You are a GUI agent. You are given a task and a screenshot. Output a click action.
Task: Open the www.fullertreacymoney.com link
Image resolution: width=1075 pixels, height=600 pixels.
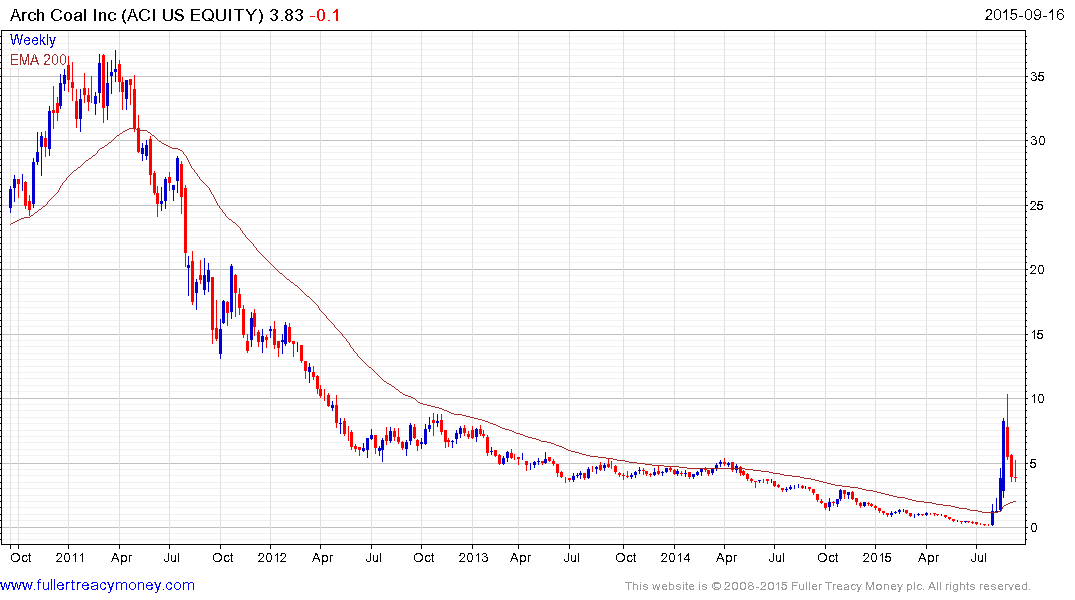(x=97, y=585)
